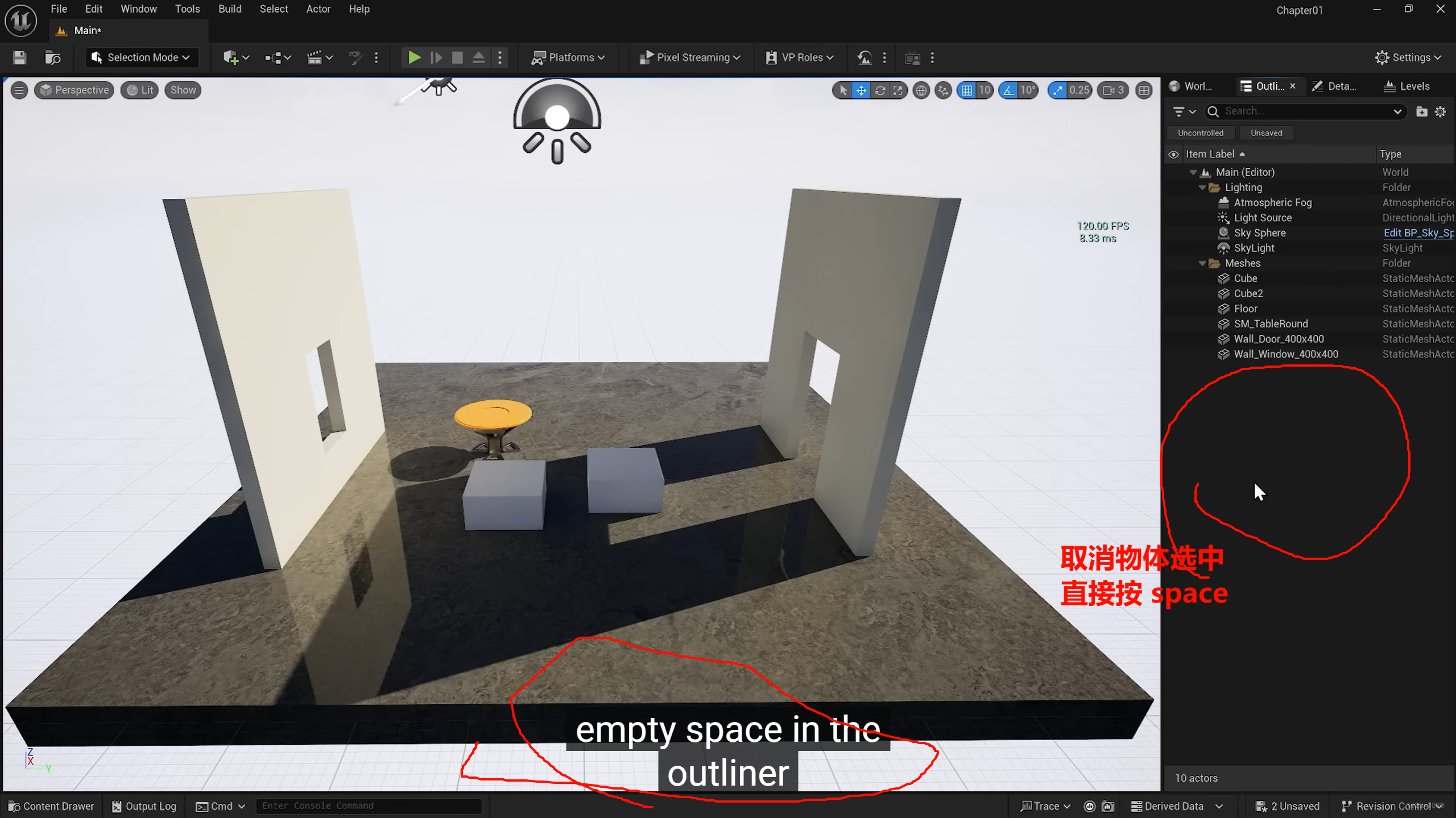
Task: Collapse the Lighting folder
Action: tap(1202, 188)
